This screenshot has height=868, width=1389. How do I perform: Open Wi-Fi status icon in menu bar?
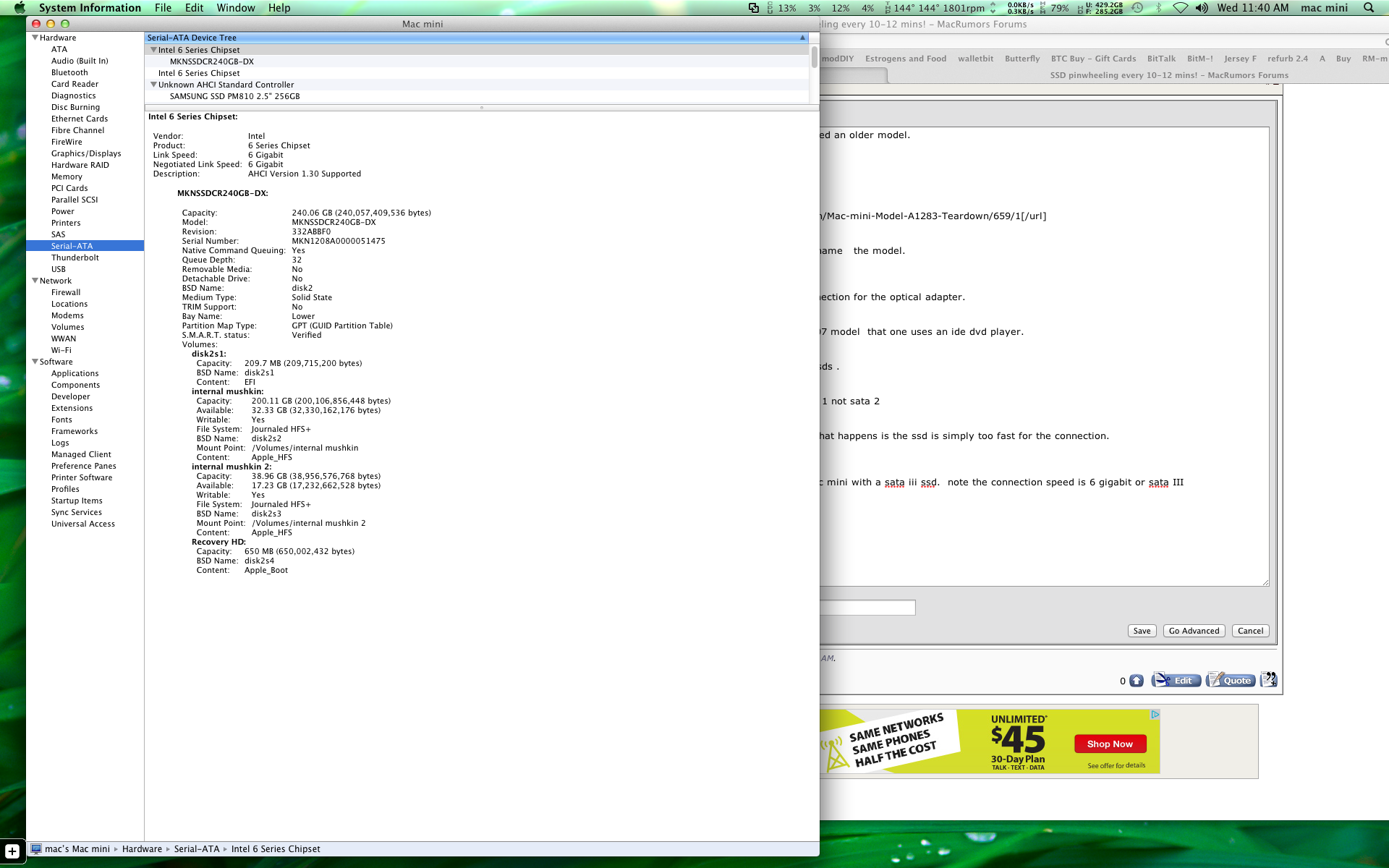[x=1180, y=8]
